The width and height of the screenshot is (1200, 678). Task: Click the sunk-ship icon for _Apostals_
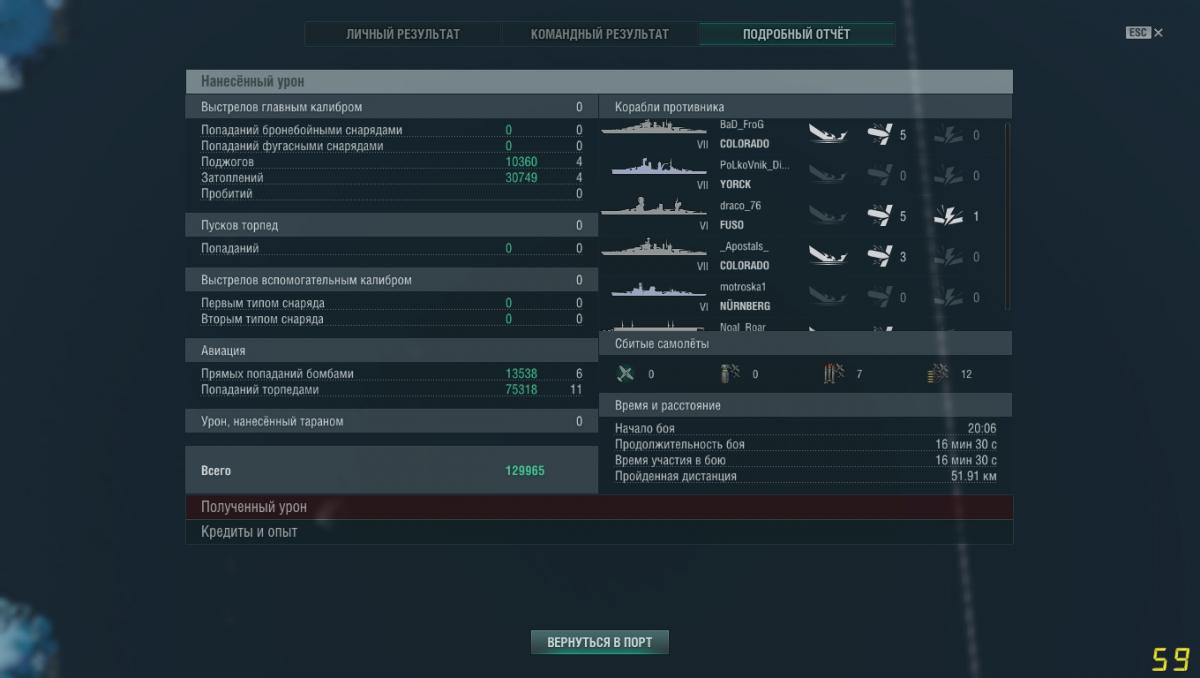(x=827, y=257)
